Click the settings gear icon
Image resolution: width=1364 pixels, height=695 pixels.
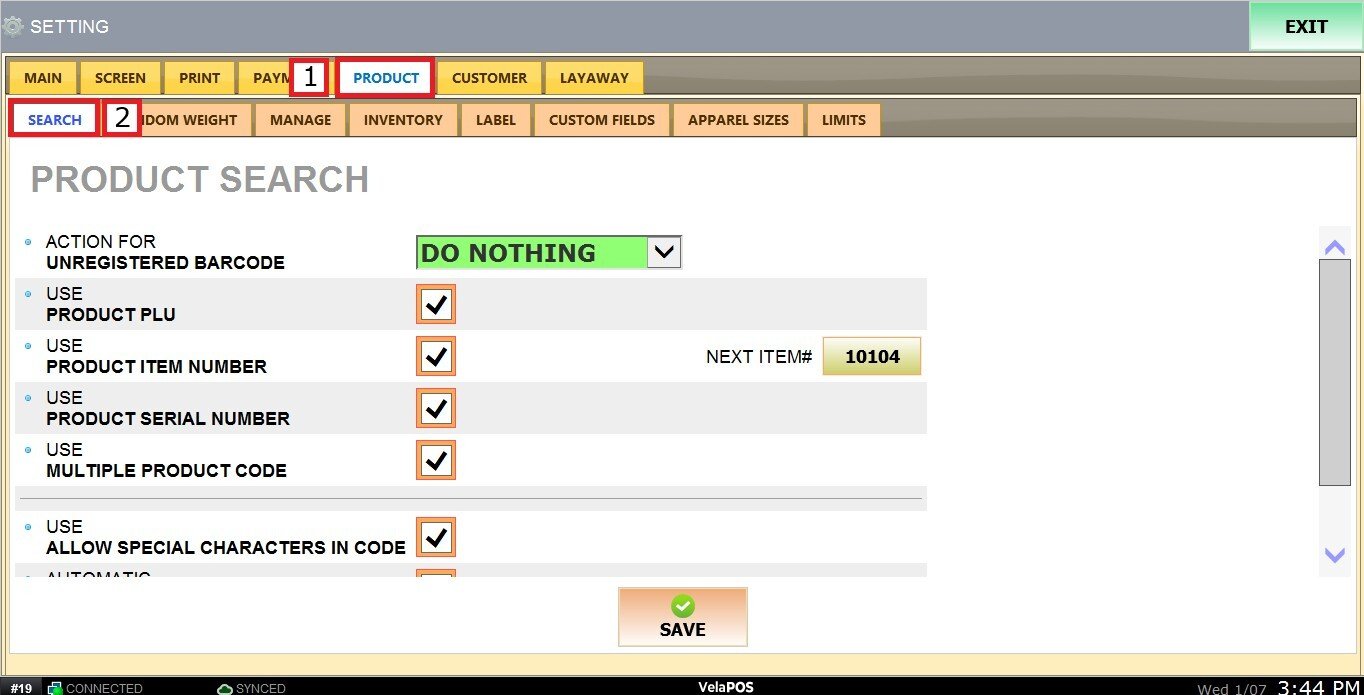(13, 27)
